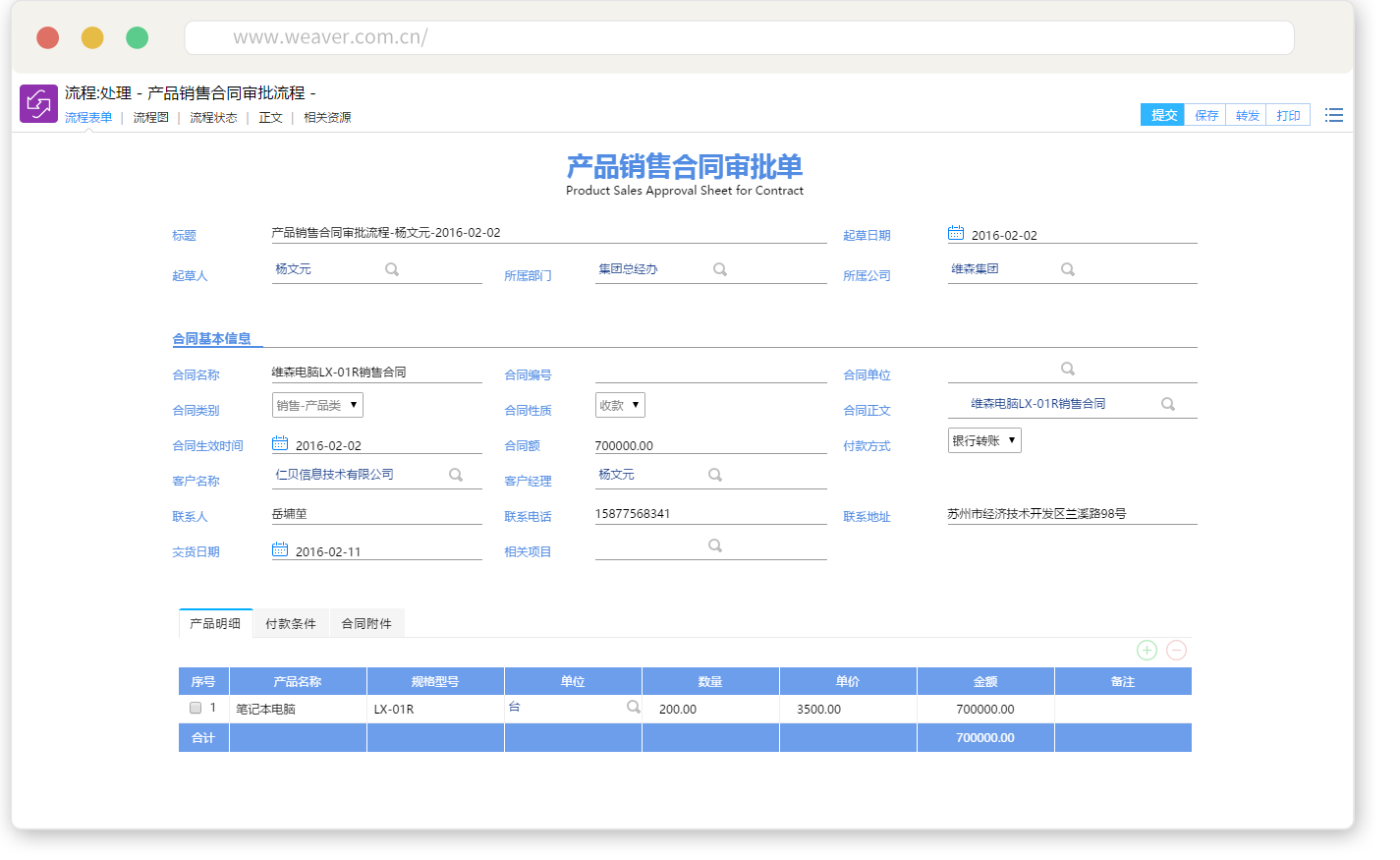Click the search icon in 客户名称 field
The image size is (1400, 860).
(x=456, y=476)
